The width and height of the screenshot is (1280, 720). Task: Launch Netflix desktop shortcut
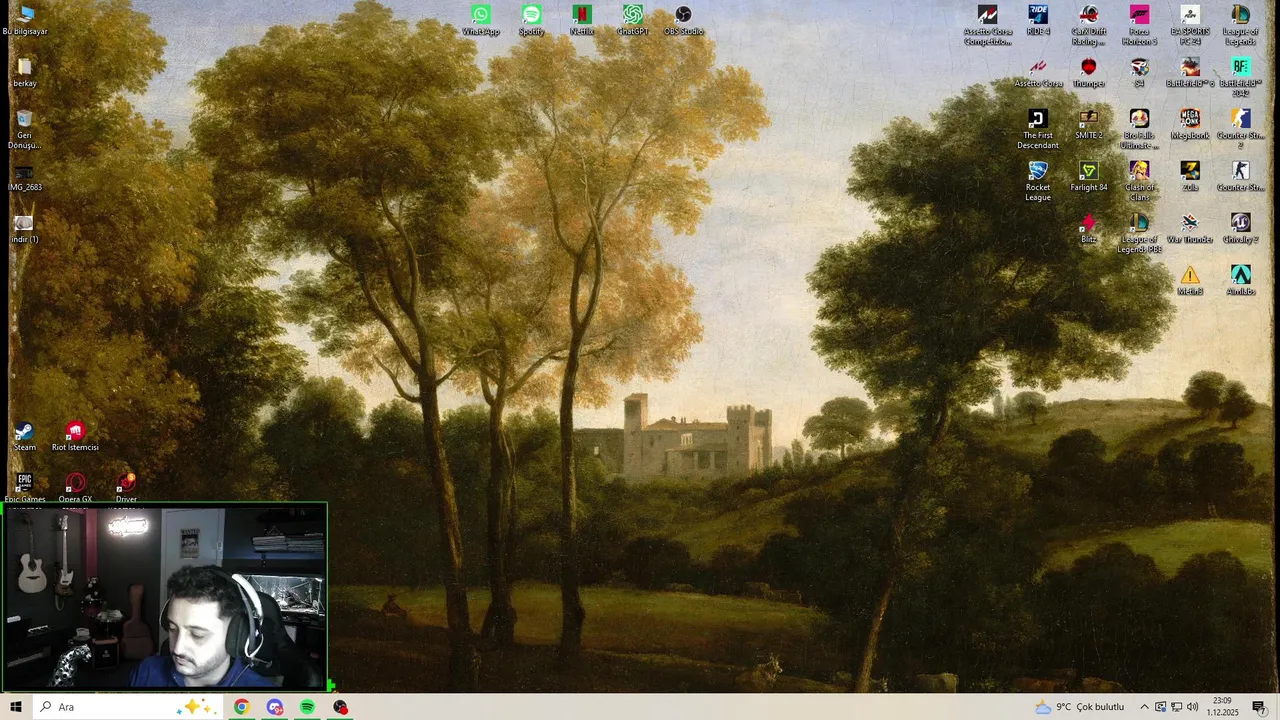[582, 20]
